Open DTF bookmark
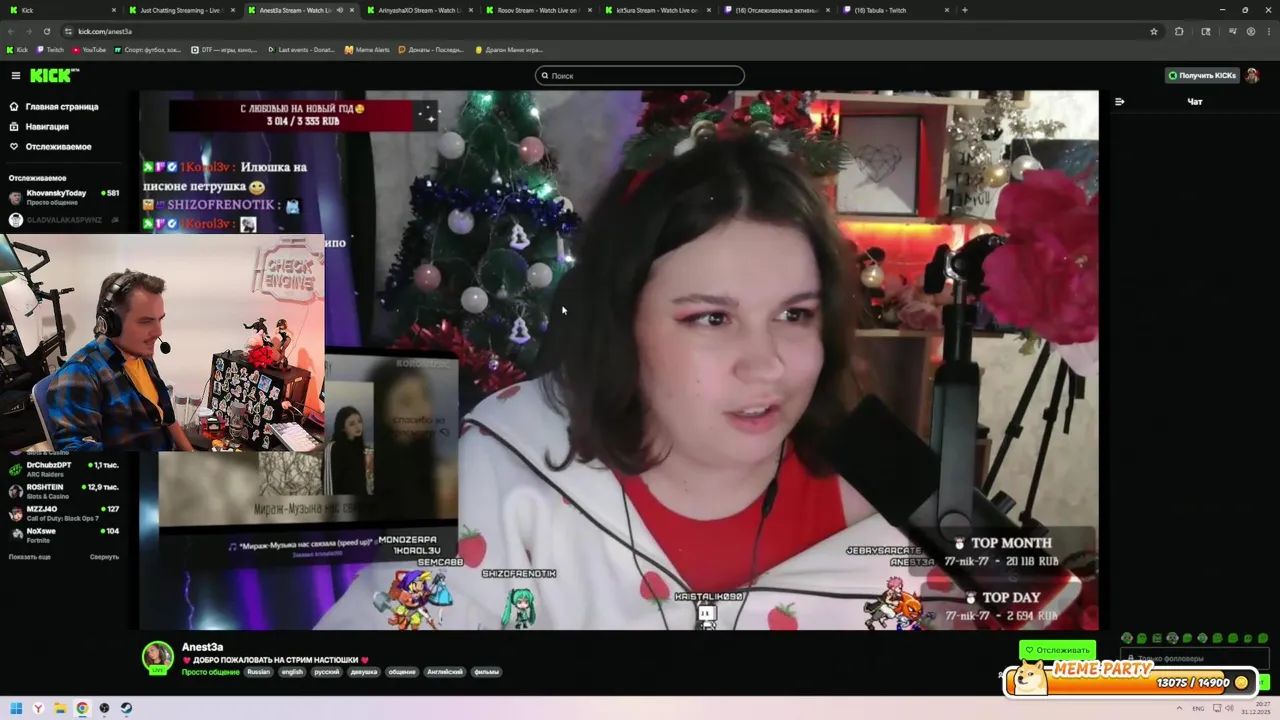 click(224, 49)
